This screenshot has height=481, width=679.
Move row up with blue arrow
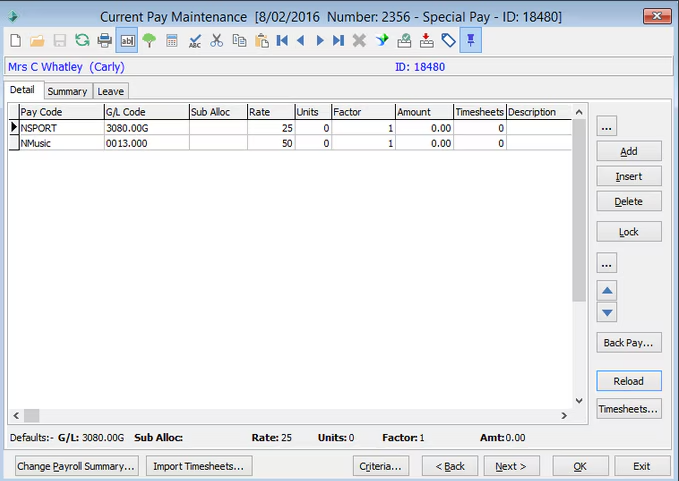tap(607, 290)
